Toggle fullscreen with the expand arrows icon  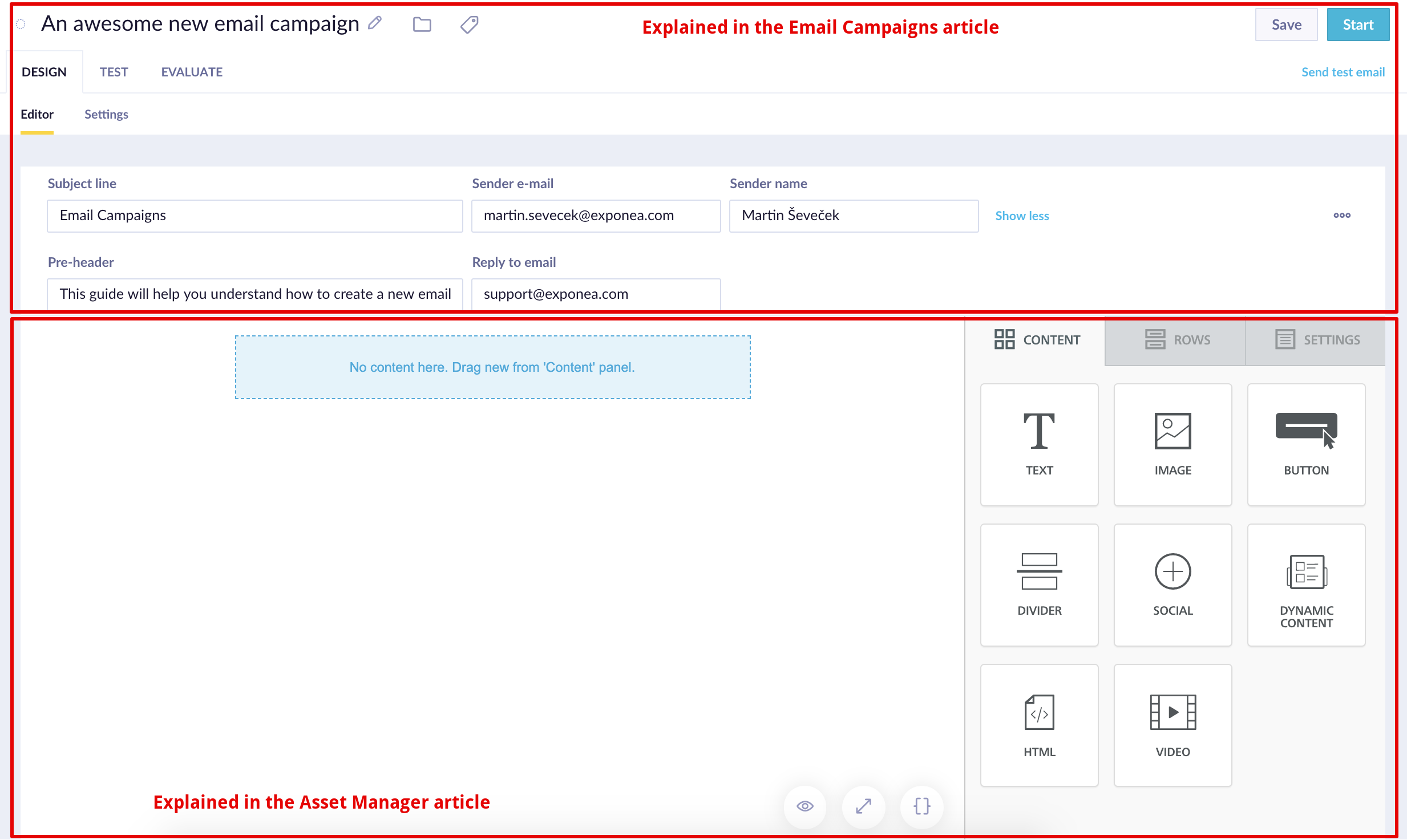click(863, 806)
